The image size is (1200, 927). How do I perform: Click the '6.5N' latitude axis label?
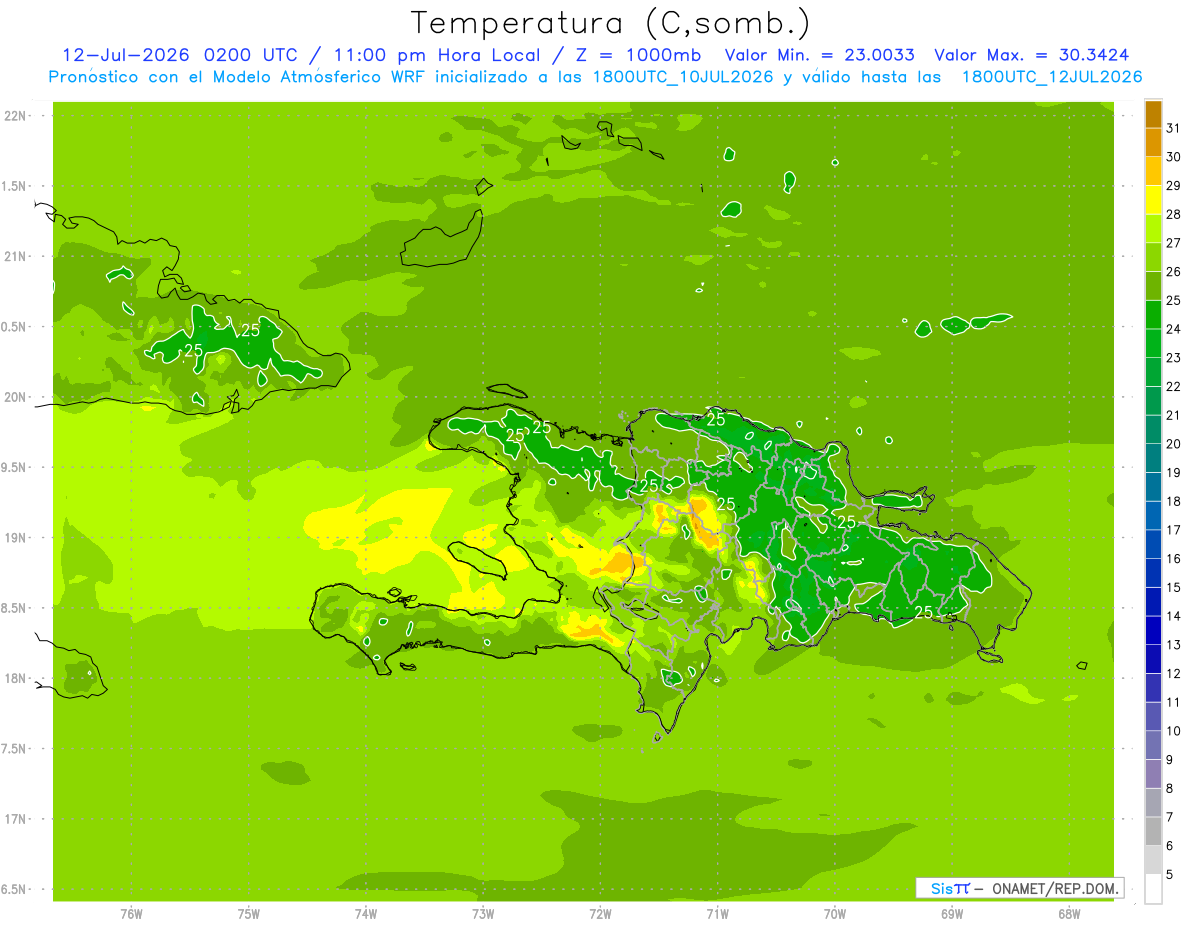point(15,890)
